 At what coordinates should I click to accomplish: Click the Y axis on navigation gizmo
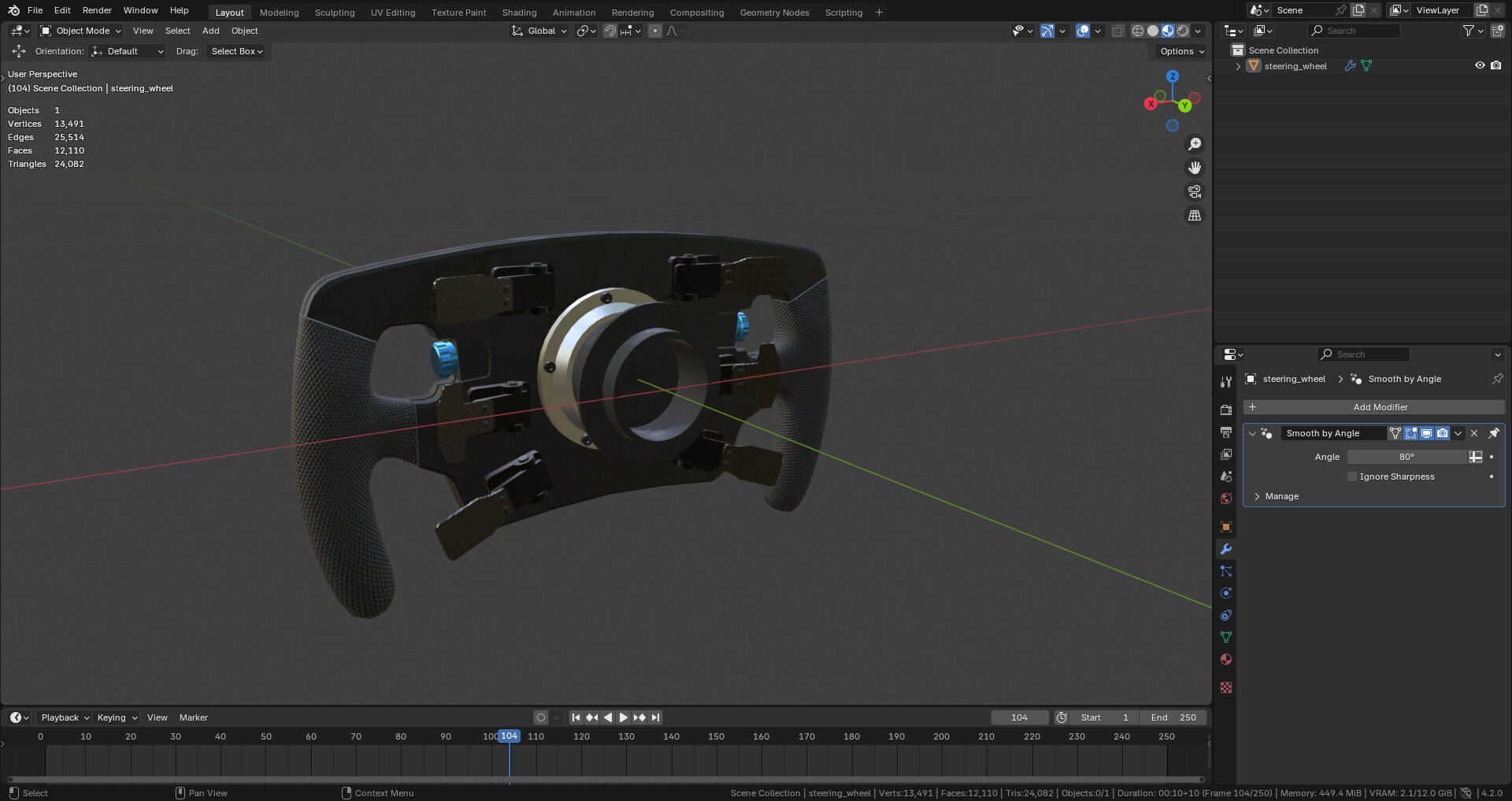pos(1184,106)
